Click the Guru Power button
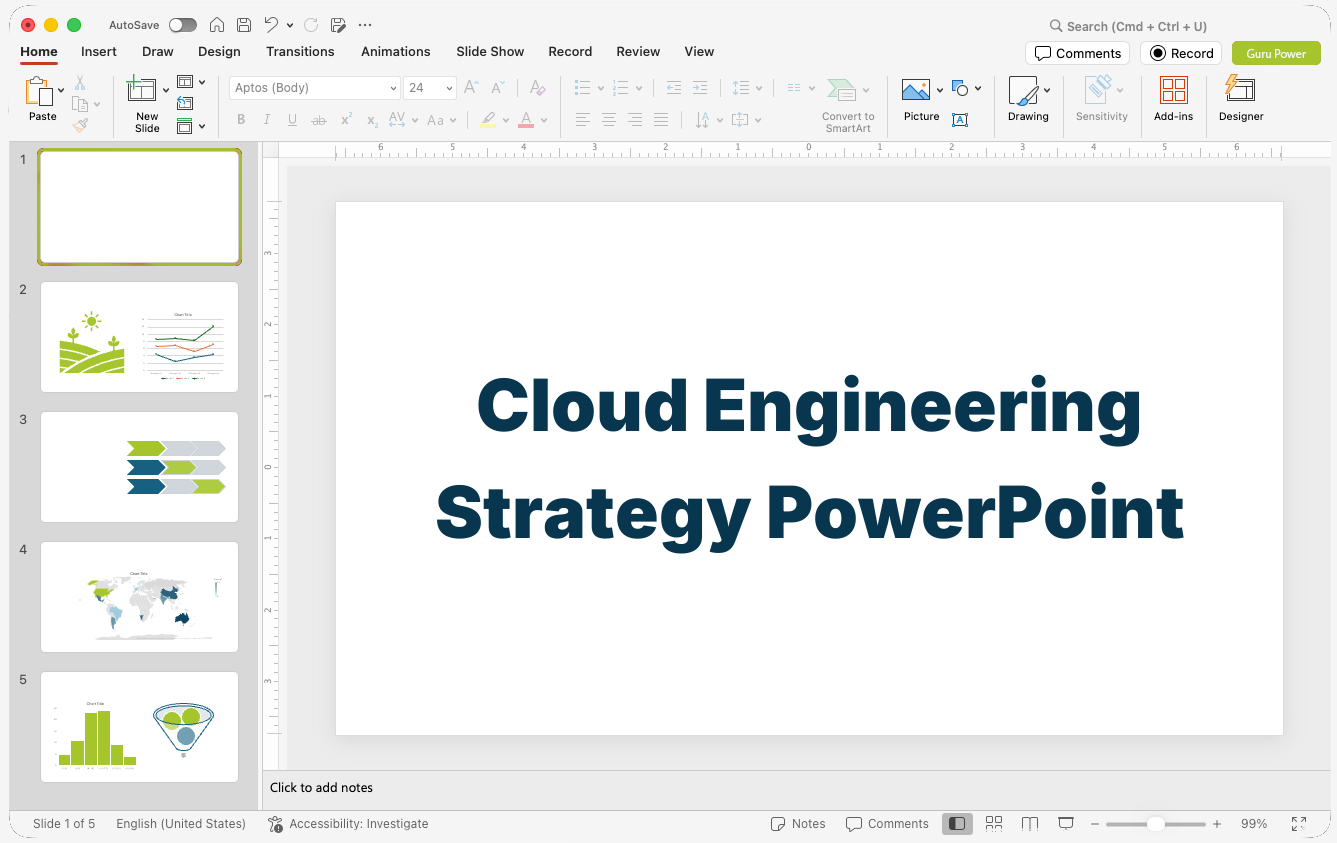The image size is (1337, 843). coord(1276,53)
